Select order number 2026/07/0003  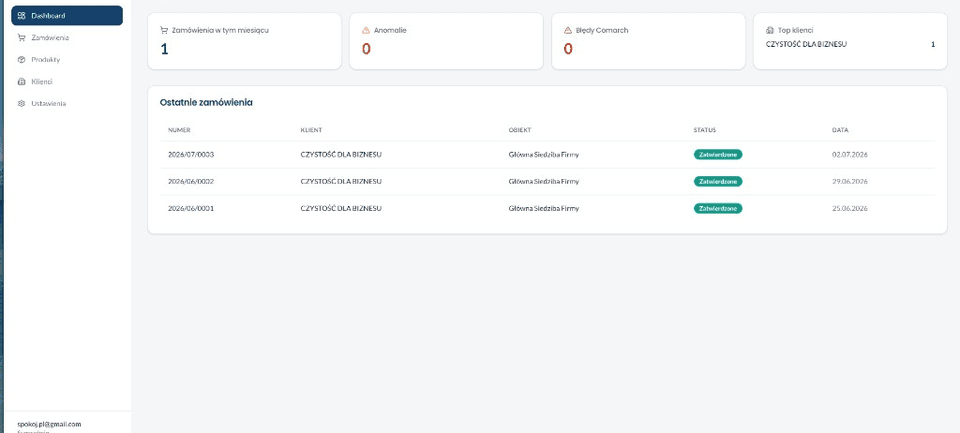pyautogui.click(x=191, y=155)
